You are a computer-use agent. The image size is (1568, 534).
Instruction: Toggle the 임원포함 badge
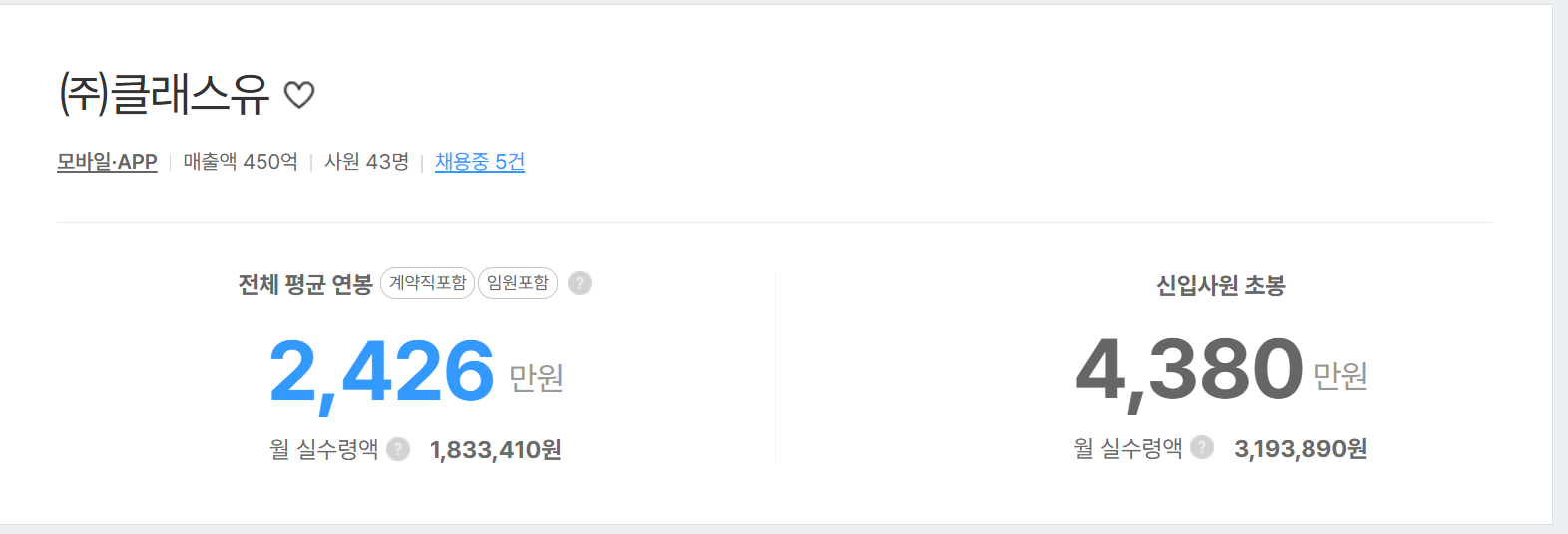[517, 283]
